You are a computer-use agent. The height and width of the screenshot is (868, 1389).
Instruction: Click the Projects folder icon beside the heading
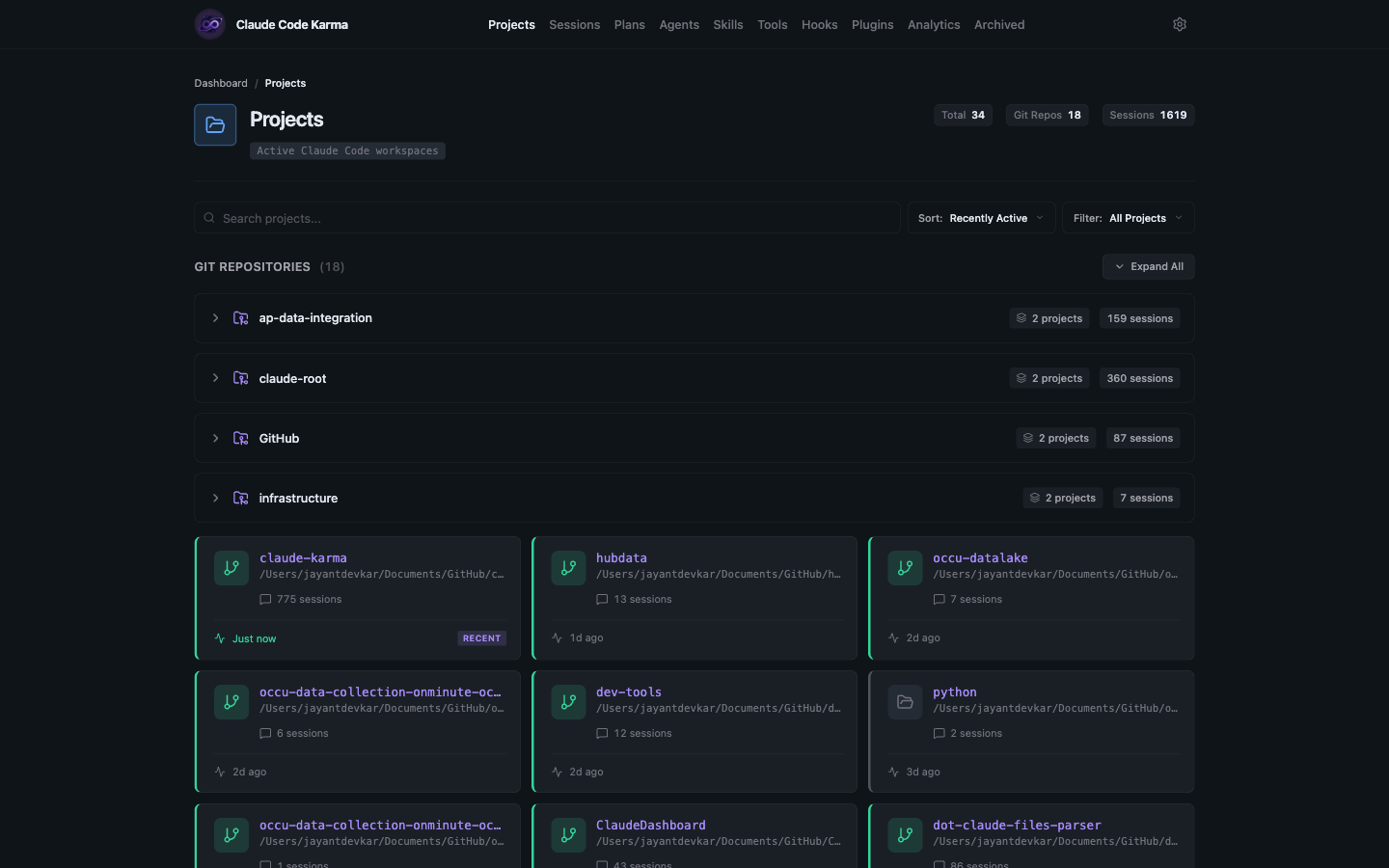[x=215, y=125]
